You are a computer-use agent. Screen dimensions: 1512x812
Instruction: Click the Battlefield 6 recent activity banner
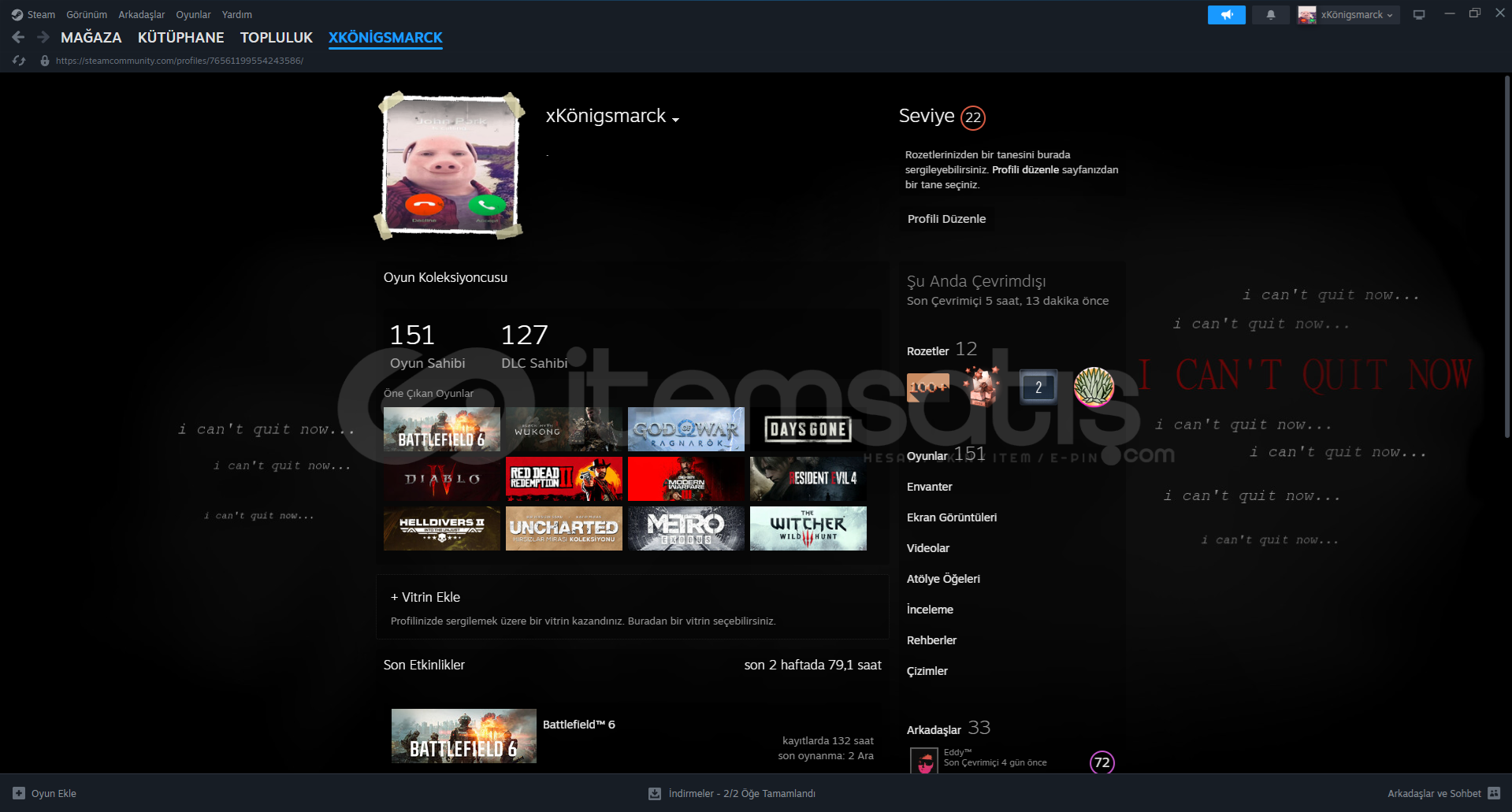pyautogui.click(x=464, y=736)
